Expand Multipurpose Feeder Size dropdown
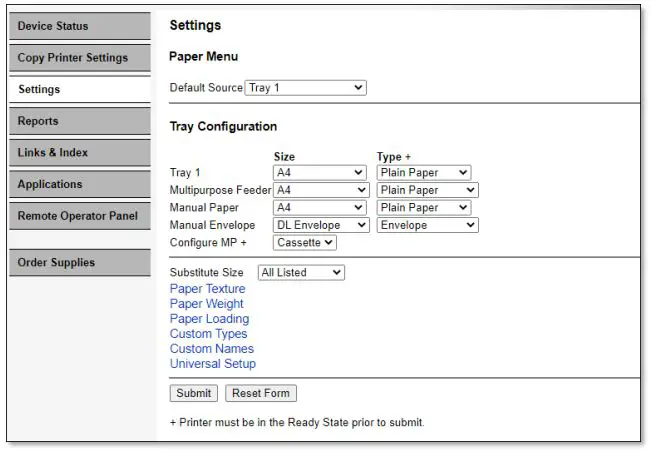Screen dimensions: 651x452 pos(321,190)
